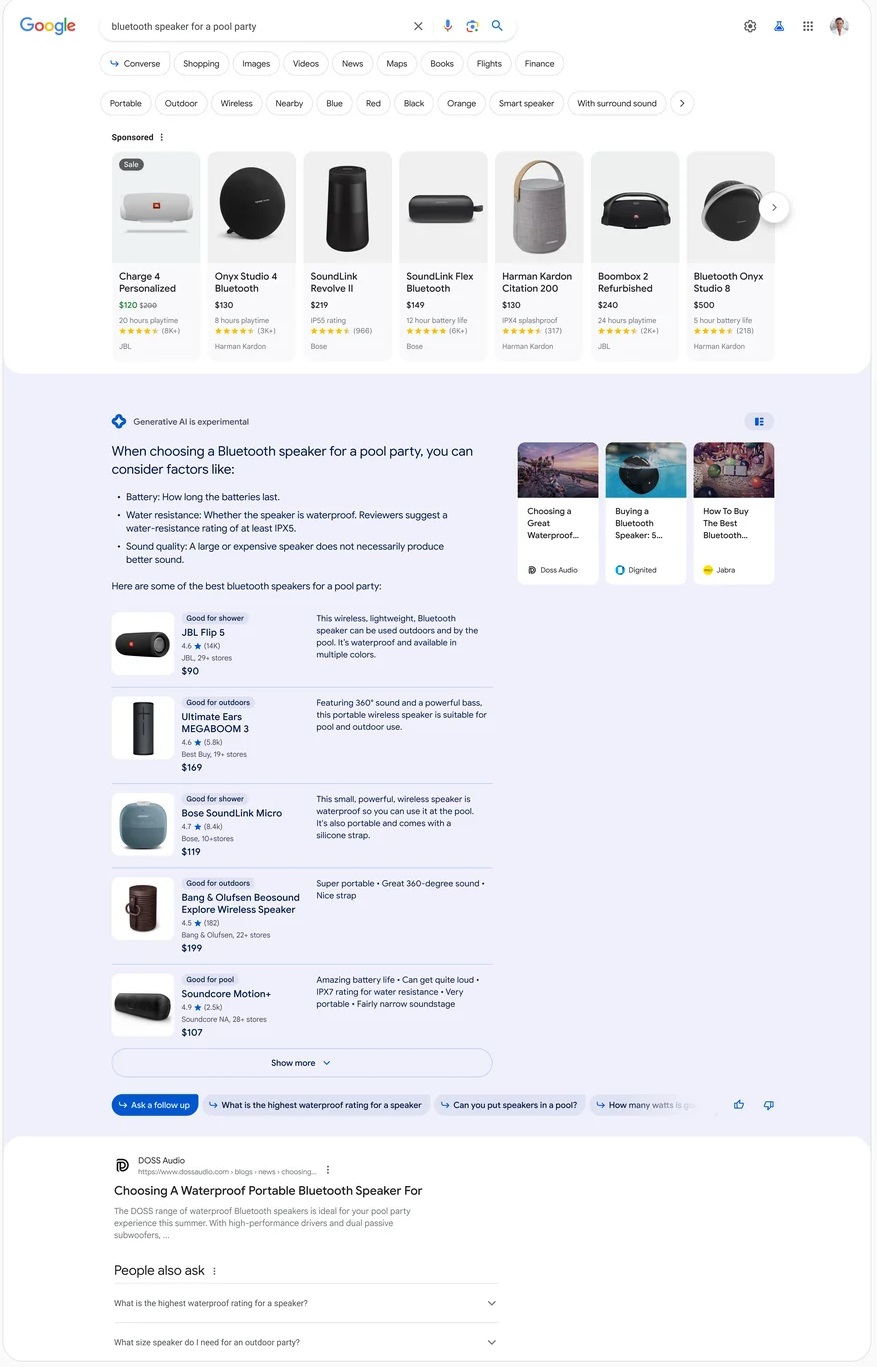Switch to the Maps tab

pos(397,63)
